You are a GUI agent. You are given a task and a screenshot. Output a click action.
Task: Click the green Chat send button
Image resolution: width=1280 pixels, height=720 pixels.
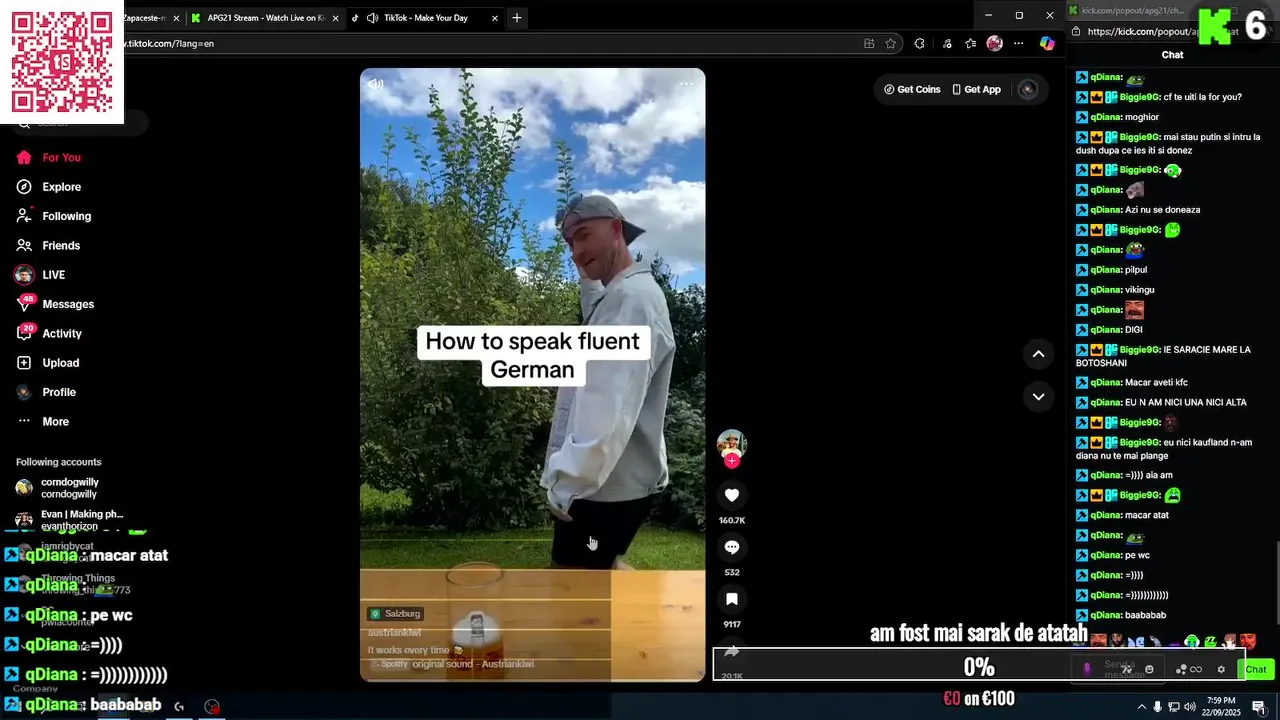tap(1256, 669)
